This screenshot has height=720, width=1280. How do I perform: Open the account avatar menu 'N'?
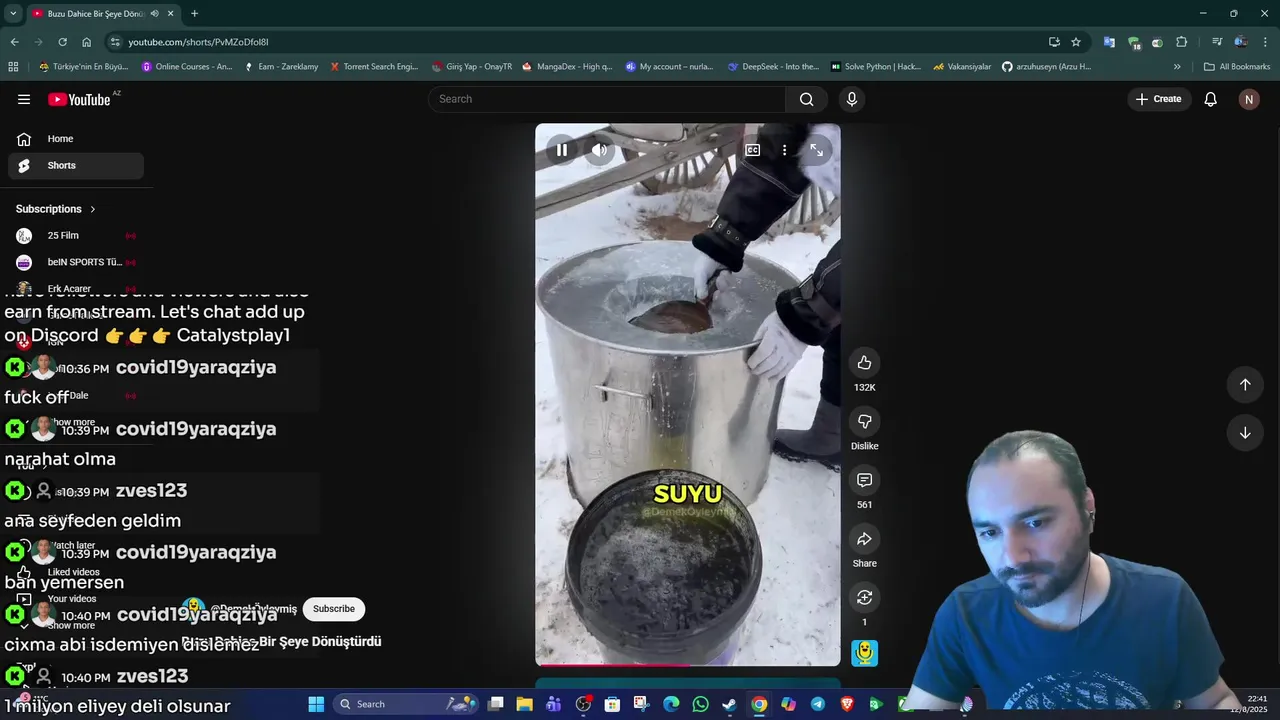[x=1249, y=99]
